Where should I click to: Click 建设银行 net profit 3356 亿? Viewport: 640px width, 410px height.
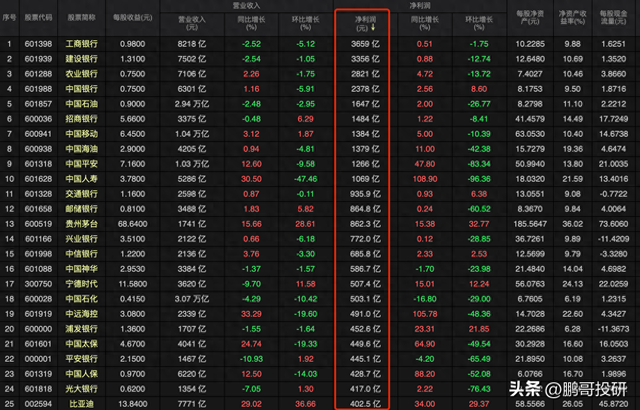pos(365,59)
